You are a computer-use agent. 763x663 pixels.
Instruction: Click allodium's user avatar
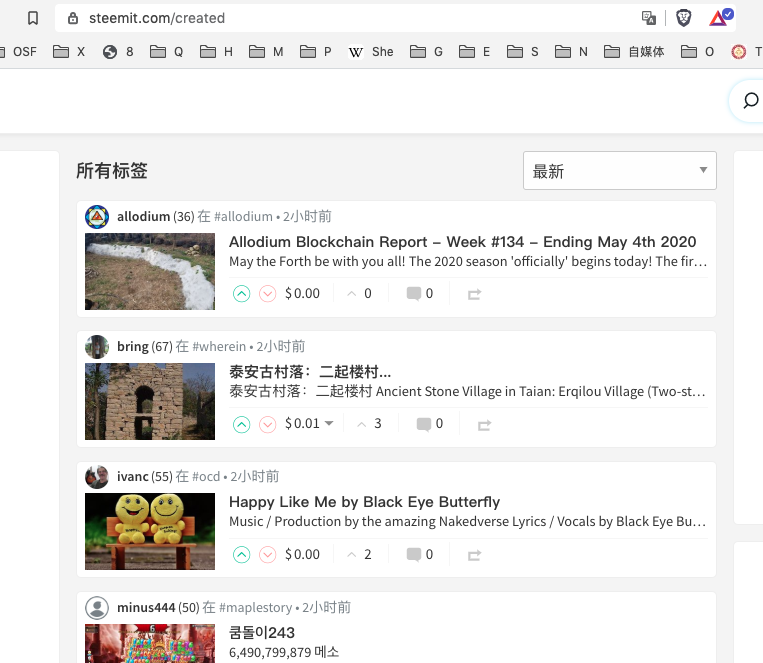97,217
